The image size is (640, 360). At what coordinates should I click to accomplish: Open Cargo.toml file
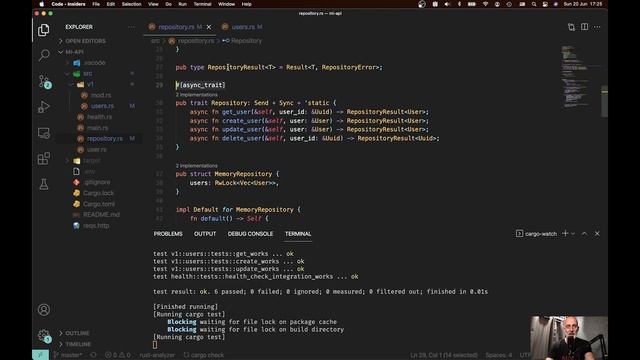pyautogui.click(x=99, y=204)
